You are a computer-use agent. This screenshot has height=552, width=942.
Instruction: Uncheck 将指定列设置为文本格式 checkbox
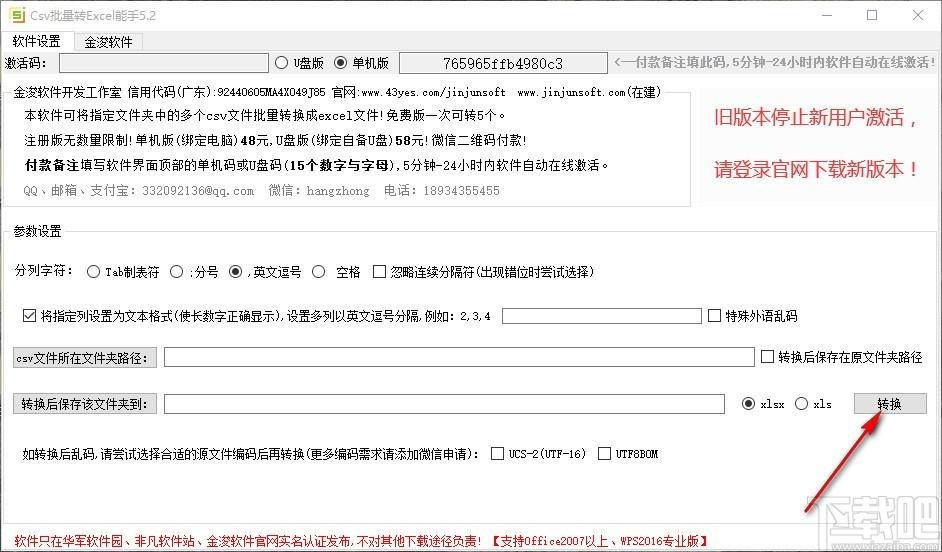coord(29,315)
